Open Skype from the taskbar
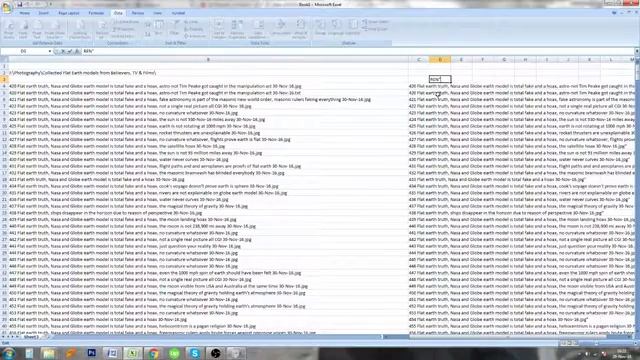 pyautogui.click(x=195, y=353)
